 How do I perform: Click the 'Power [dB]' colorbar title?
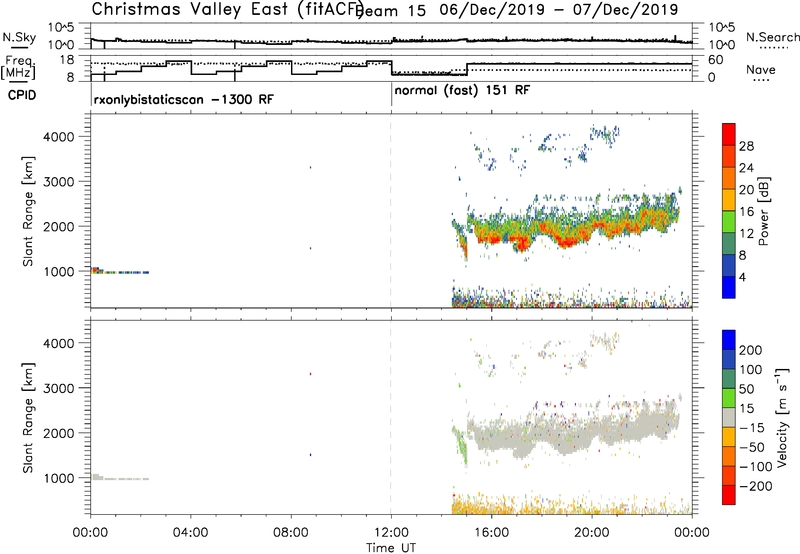pos(764,211)
